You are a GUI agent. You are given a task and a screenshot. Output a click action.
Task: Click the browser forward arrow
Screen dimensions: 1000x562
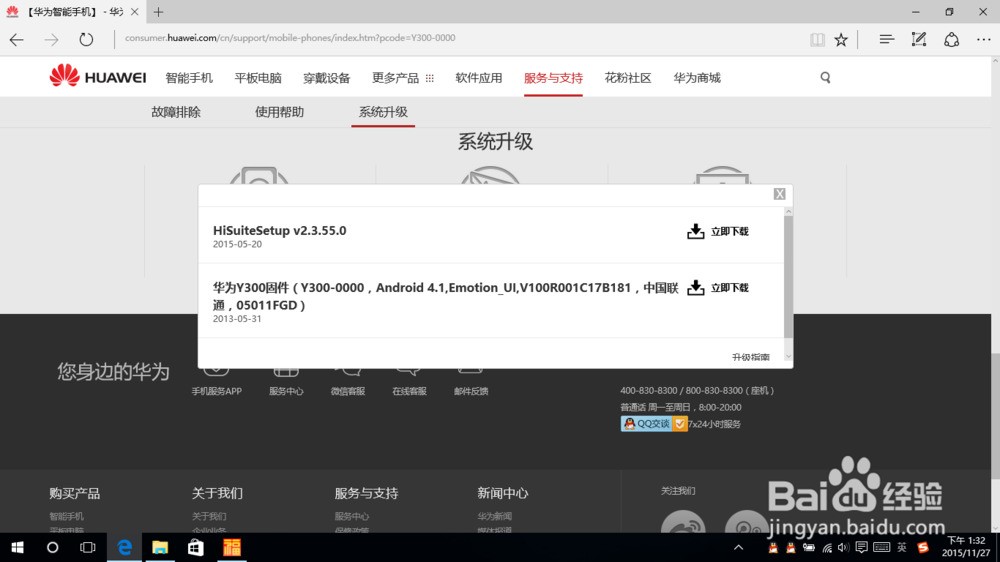pyautogui.click(x=52, y=40)
